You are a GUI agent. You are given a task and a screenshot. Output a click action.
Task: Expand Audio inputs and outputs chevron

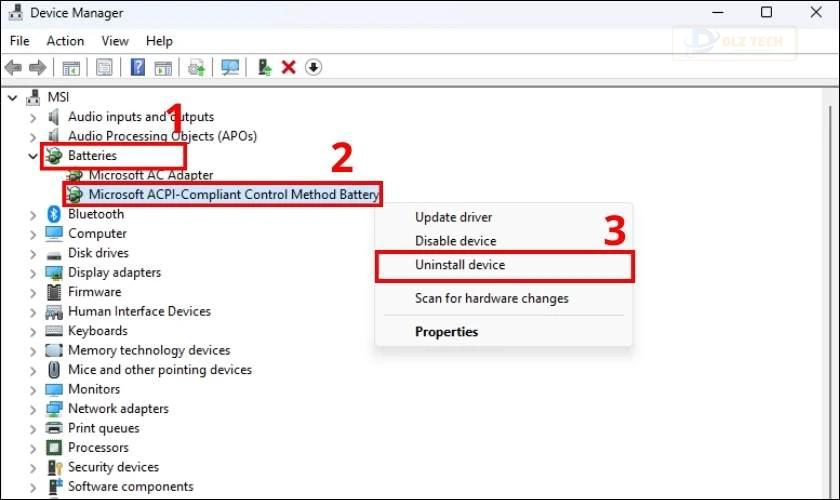[33, 117]
